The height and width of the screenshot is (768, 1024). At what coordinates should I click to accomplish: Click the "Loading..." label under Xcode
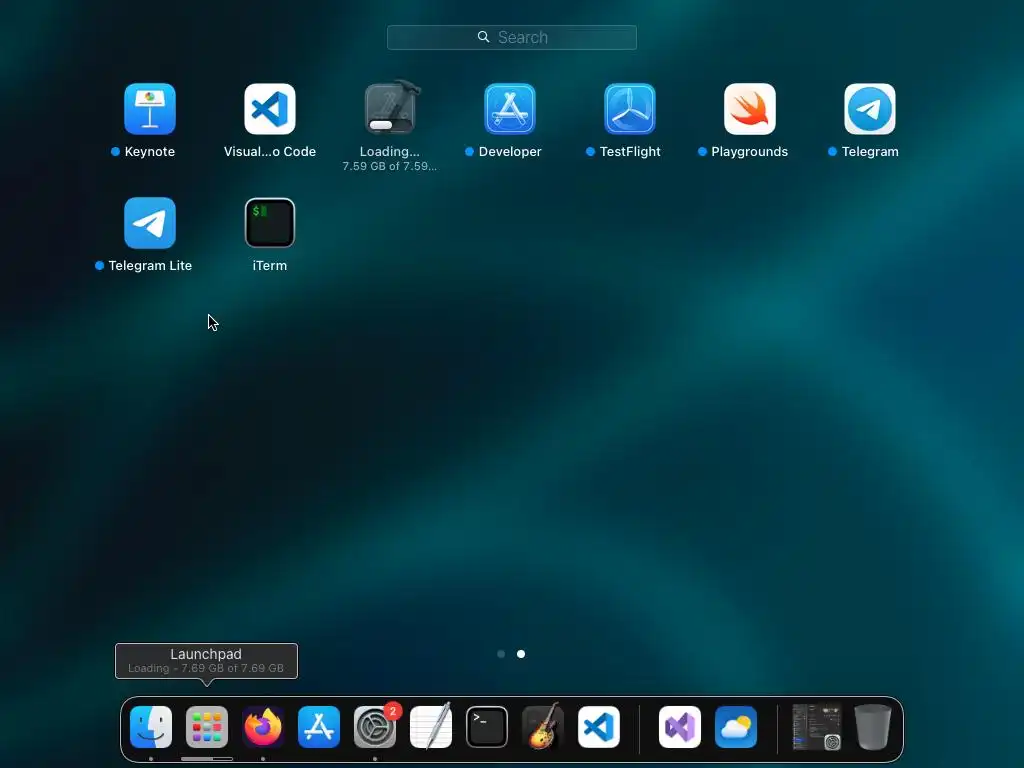[x=390, y=152]
